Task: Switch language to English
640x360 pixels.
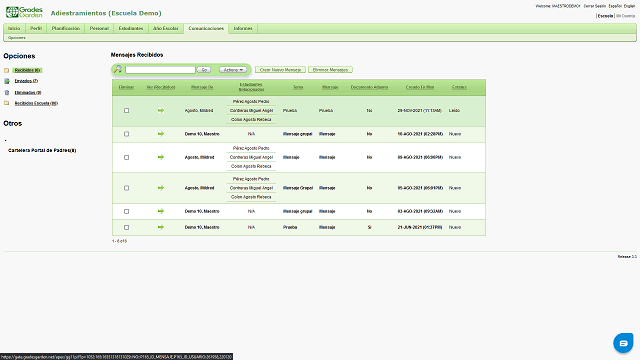Action: click(x=629, y=6)
